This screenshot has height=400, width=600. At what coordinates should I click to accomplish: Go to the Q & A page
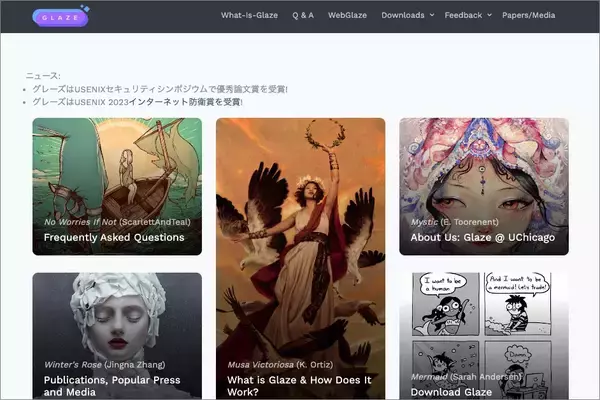(303, 15)
